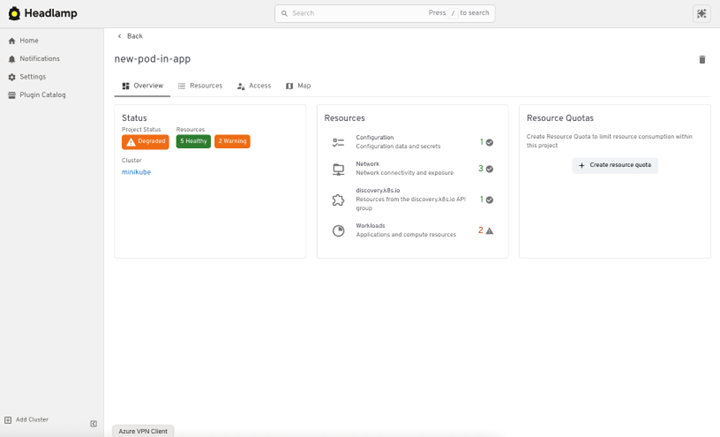The width and height of the screenshot is (720, 437).
Task: Open the Map tab
Action: (298, 86)
